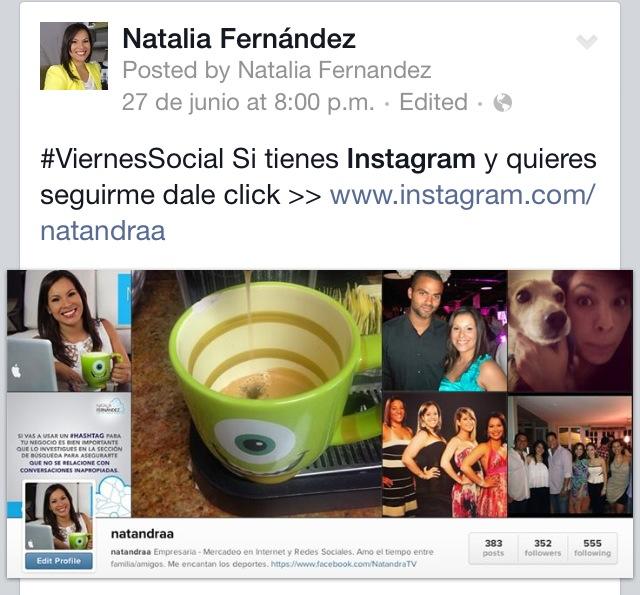Open the woman with laptop photo
This screenshot has height=595, width=640.
click(x=69, y=331)
